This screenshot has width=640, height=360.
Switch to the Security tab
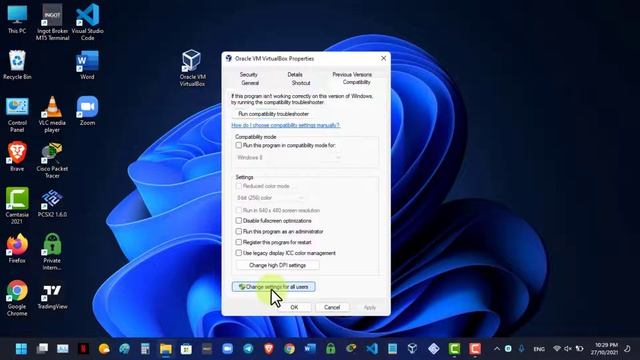[249, 75]
